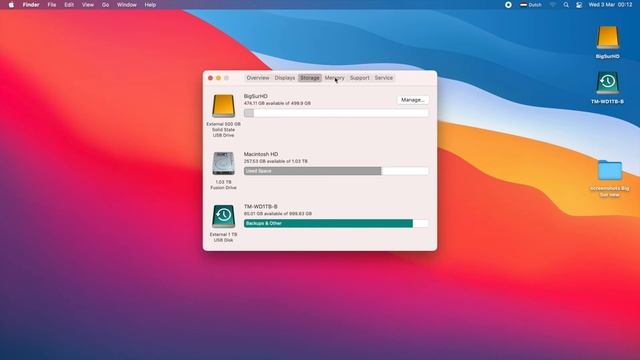Viewport: 640px width, 360px height.
Task: Open the BigSurHD drive on the desktop
Action: 607,38
